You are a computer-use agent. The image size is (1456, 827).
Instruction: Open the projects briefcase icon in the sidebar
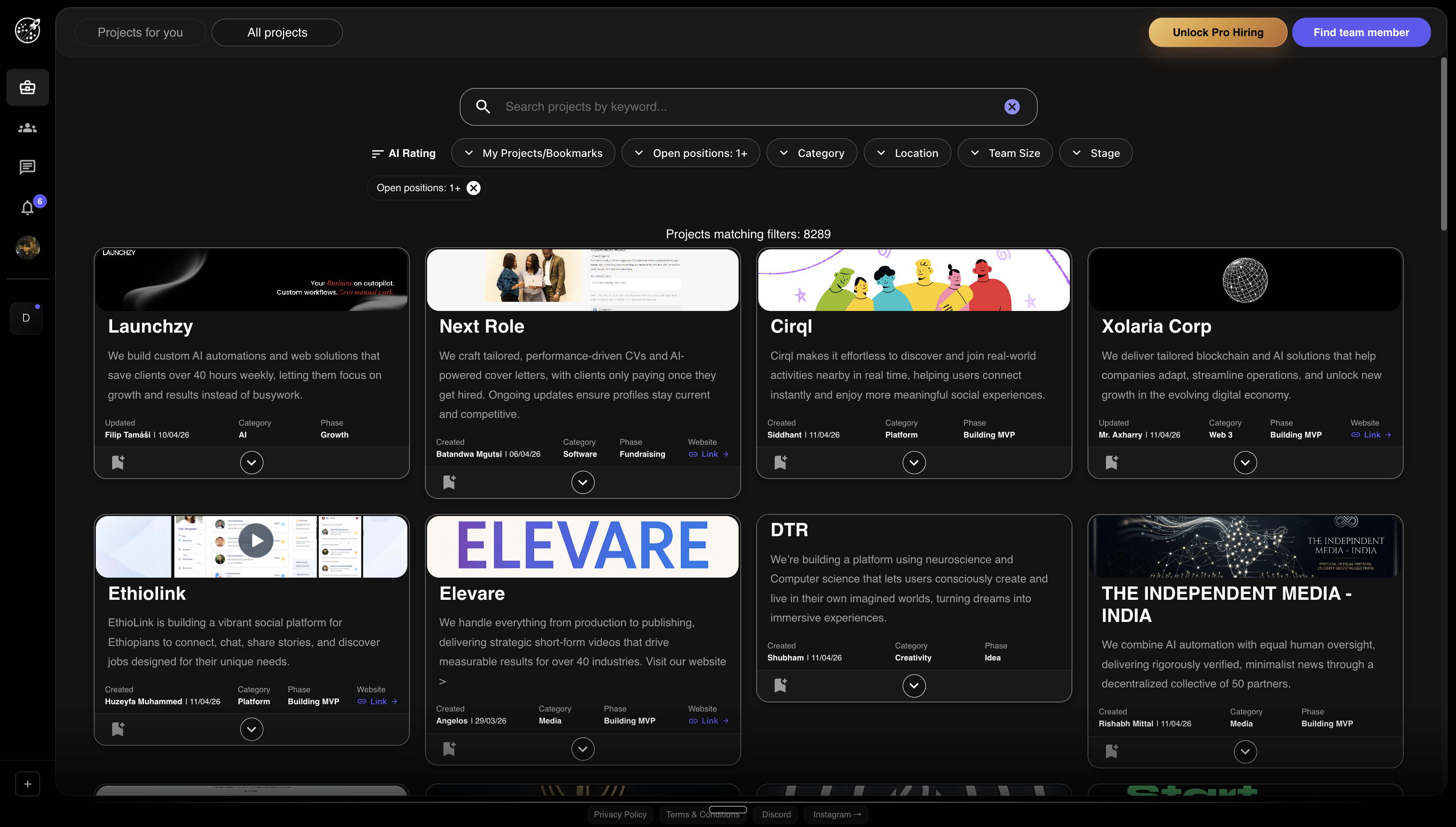[x=27, y=88]
